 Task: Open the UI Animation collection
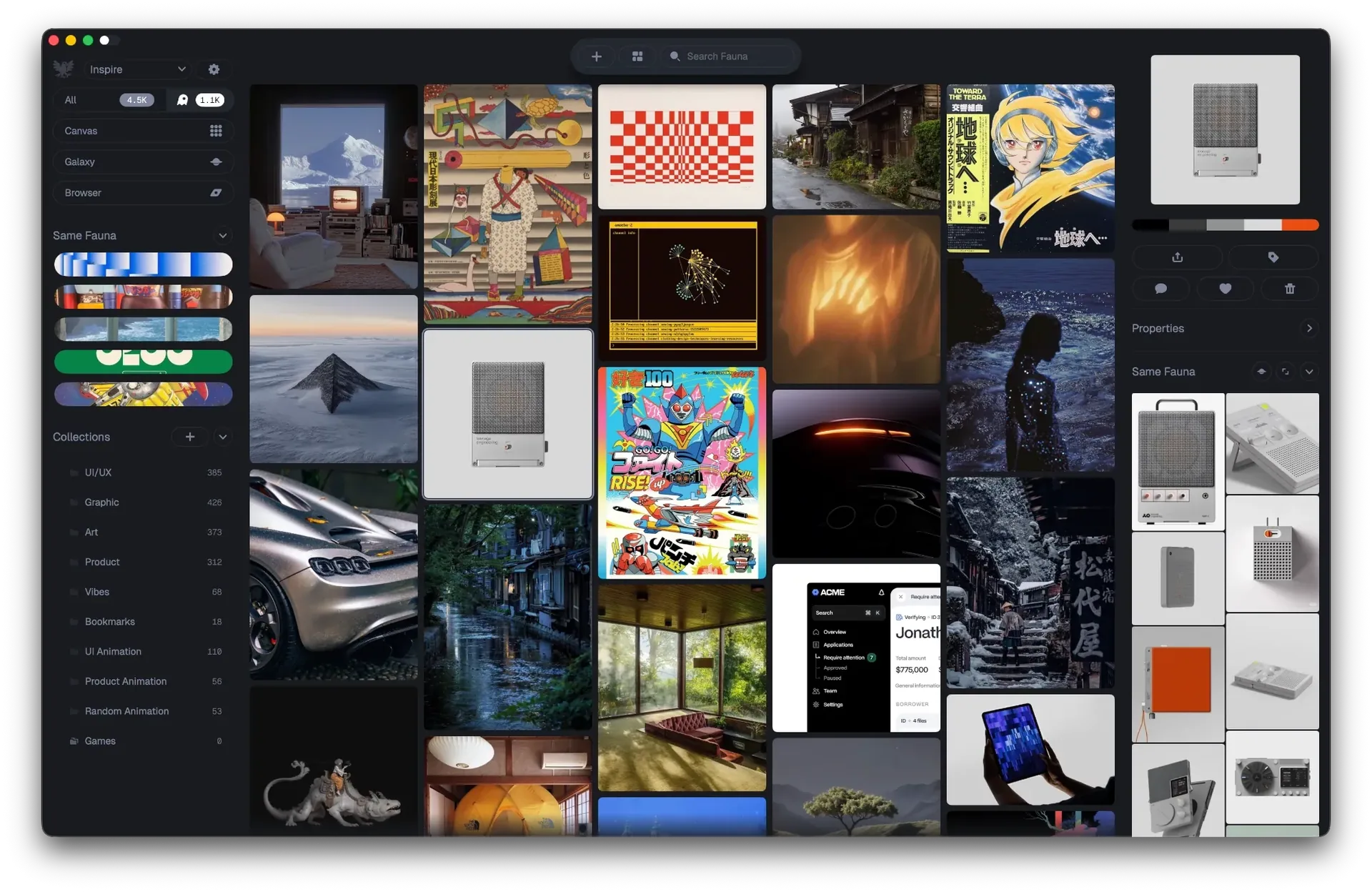pyautogui.click(x=143, y=651)
